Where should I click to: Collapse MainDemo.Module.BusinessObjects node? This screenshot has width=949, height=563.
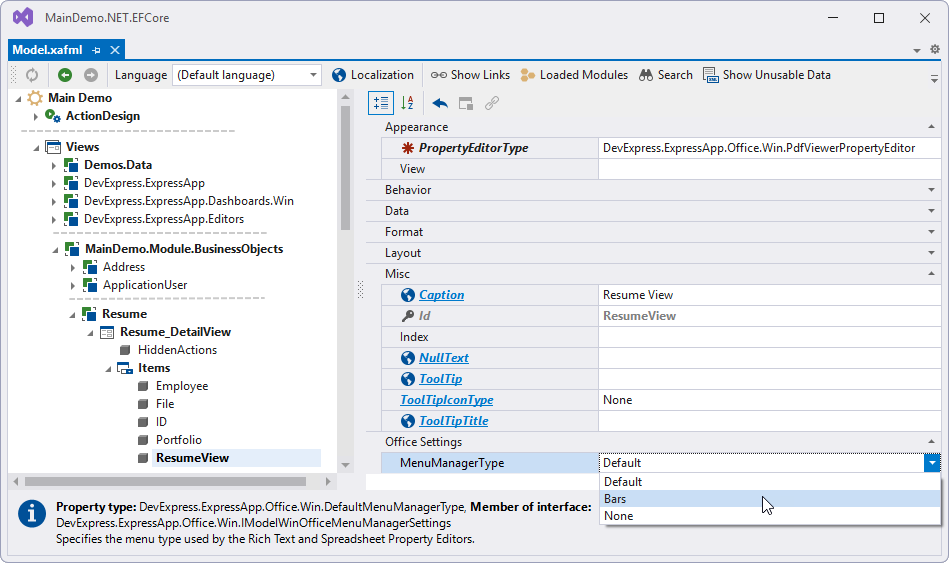(x=55, y=249)
